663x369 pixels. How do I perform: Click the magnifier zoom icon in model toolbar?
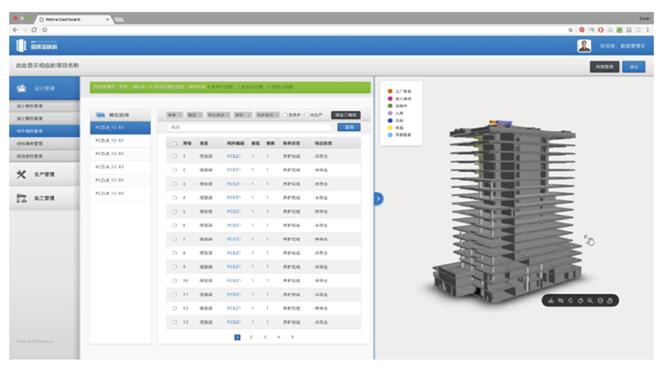point(590,301)
